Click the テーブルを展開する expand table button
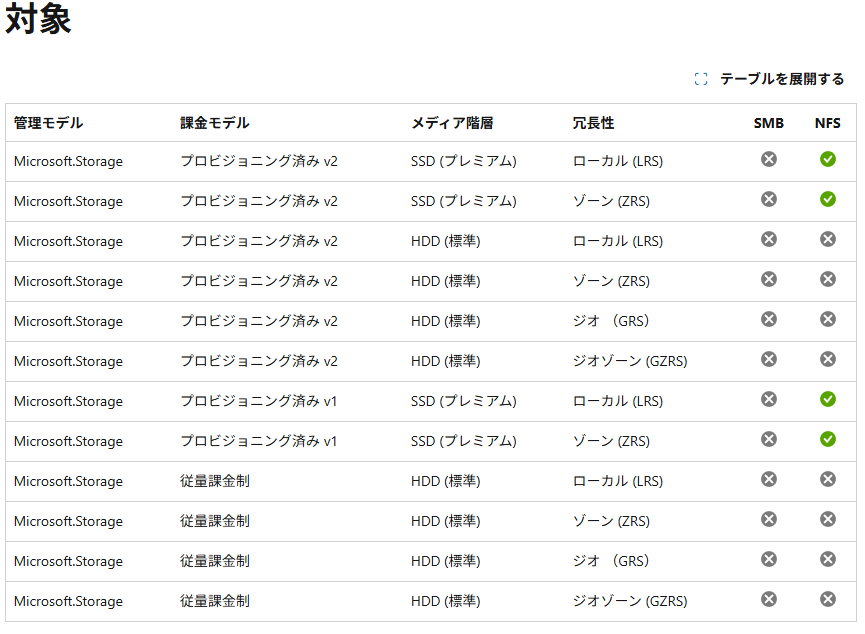The height and width of the screenshot is (634, 865). pos(769,79)
